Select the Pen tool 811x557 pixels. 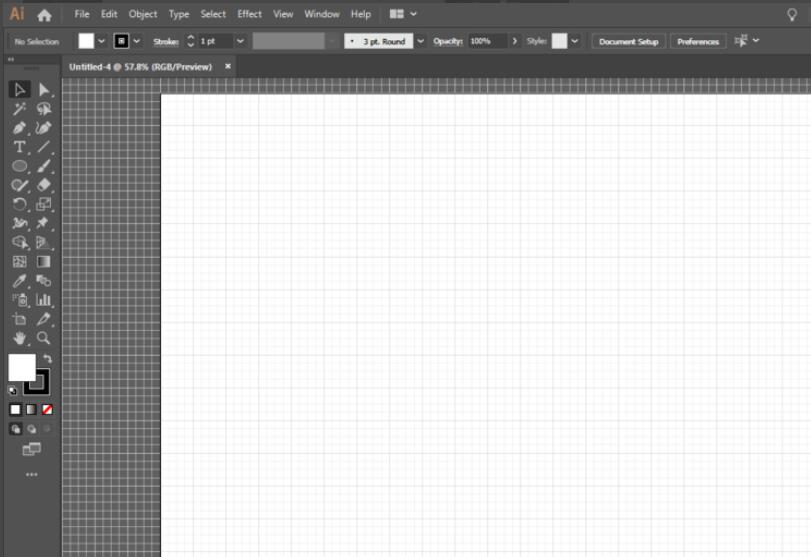tap(20, 128)
